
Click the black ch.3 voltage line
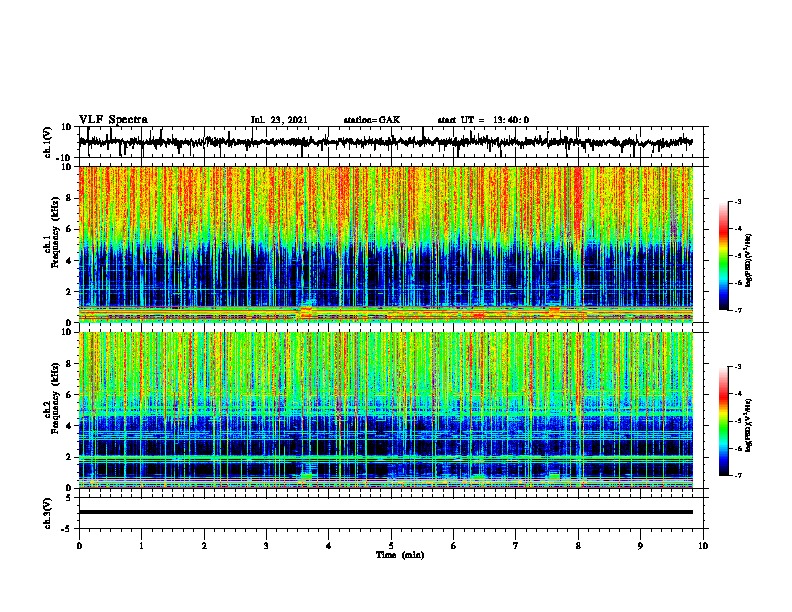pos(386,512)
